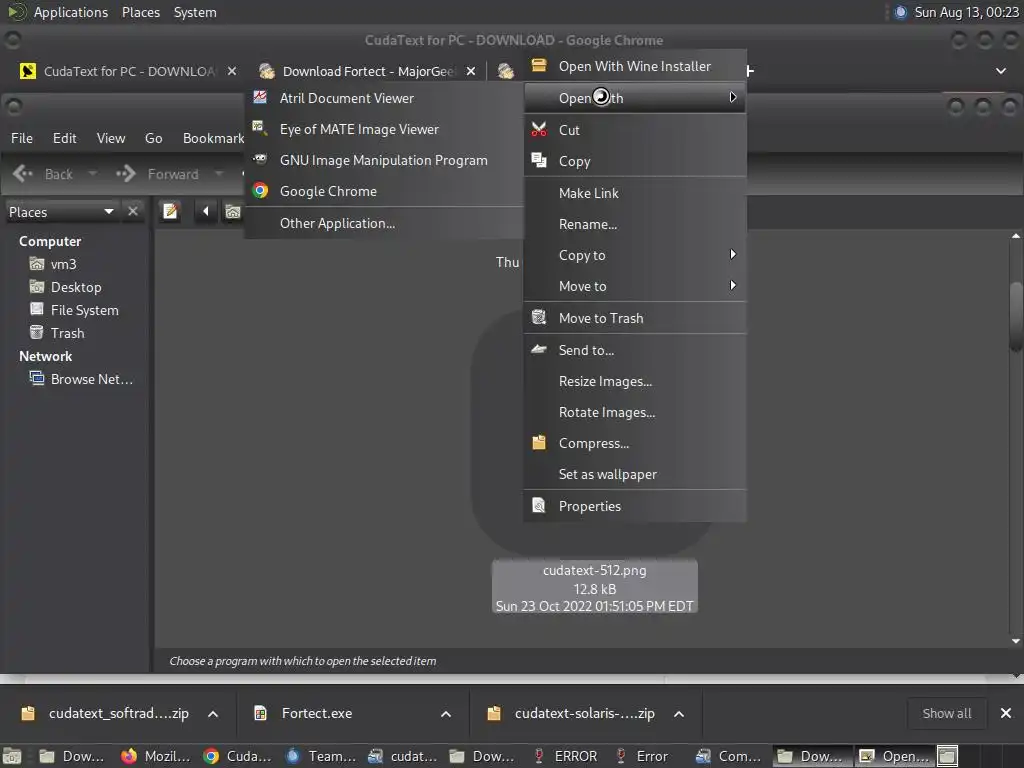The width and height of the screenshot is (1024, 768).
Task: Open the View menu in file manager
Action: 111,138
